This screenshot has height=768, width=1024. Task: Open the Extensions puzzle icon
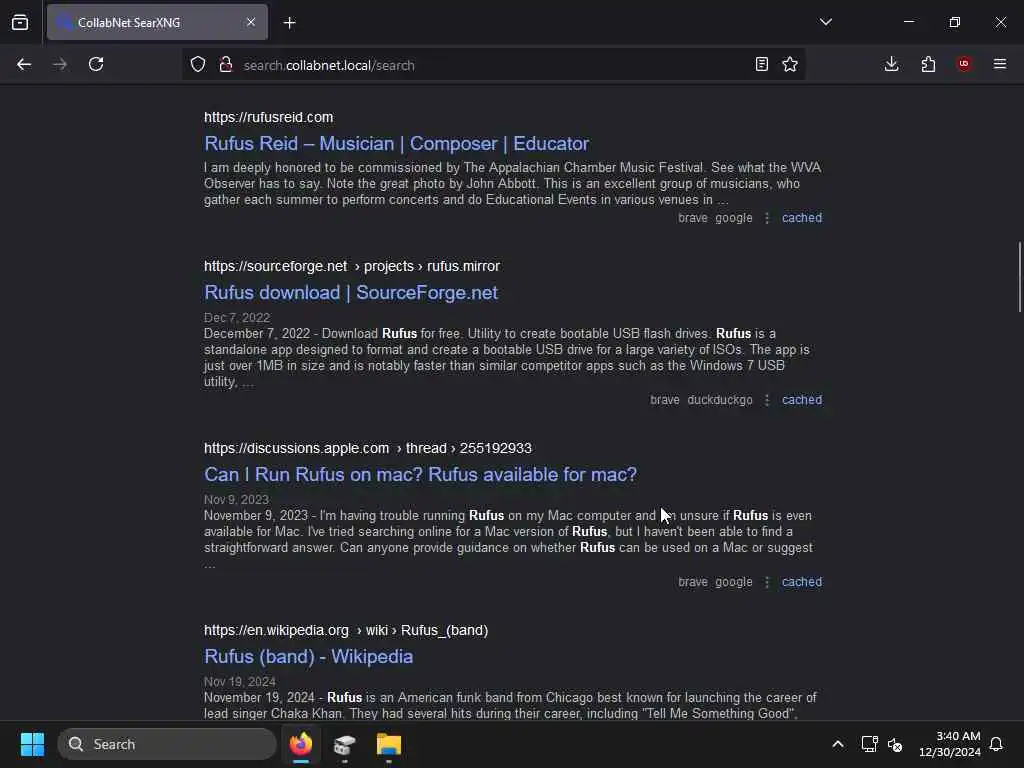tap(928, 64)
